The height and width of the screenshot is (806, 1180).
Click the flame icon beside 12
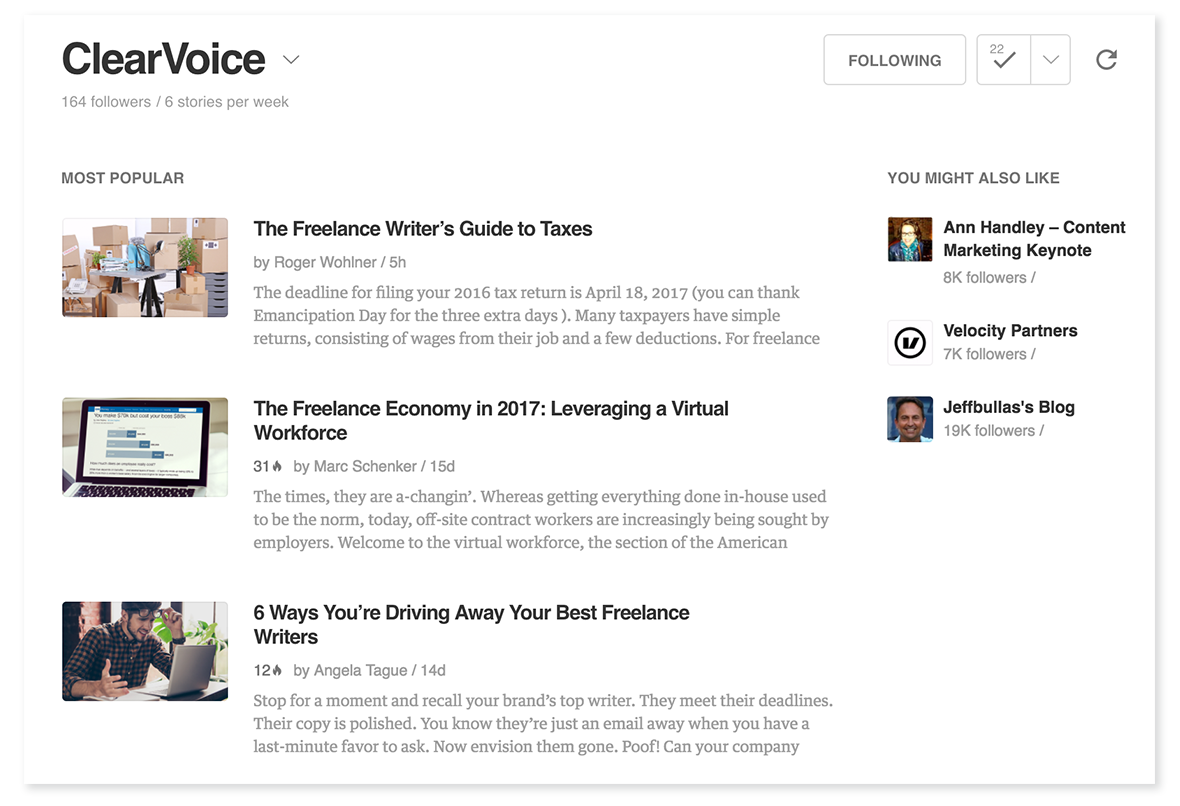(x=277, y=670)
